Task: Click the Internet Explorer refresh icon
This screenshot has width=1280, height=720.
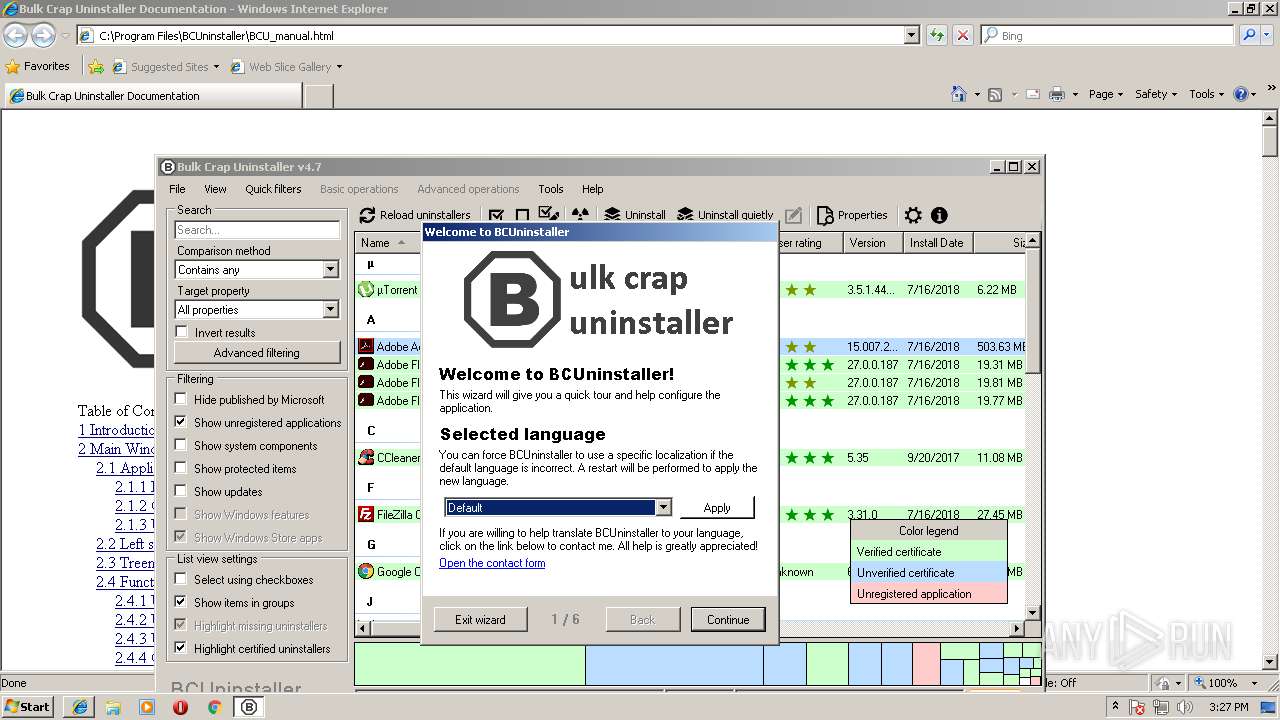Action: pos(937,35)
